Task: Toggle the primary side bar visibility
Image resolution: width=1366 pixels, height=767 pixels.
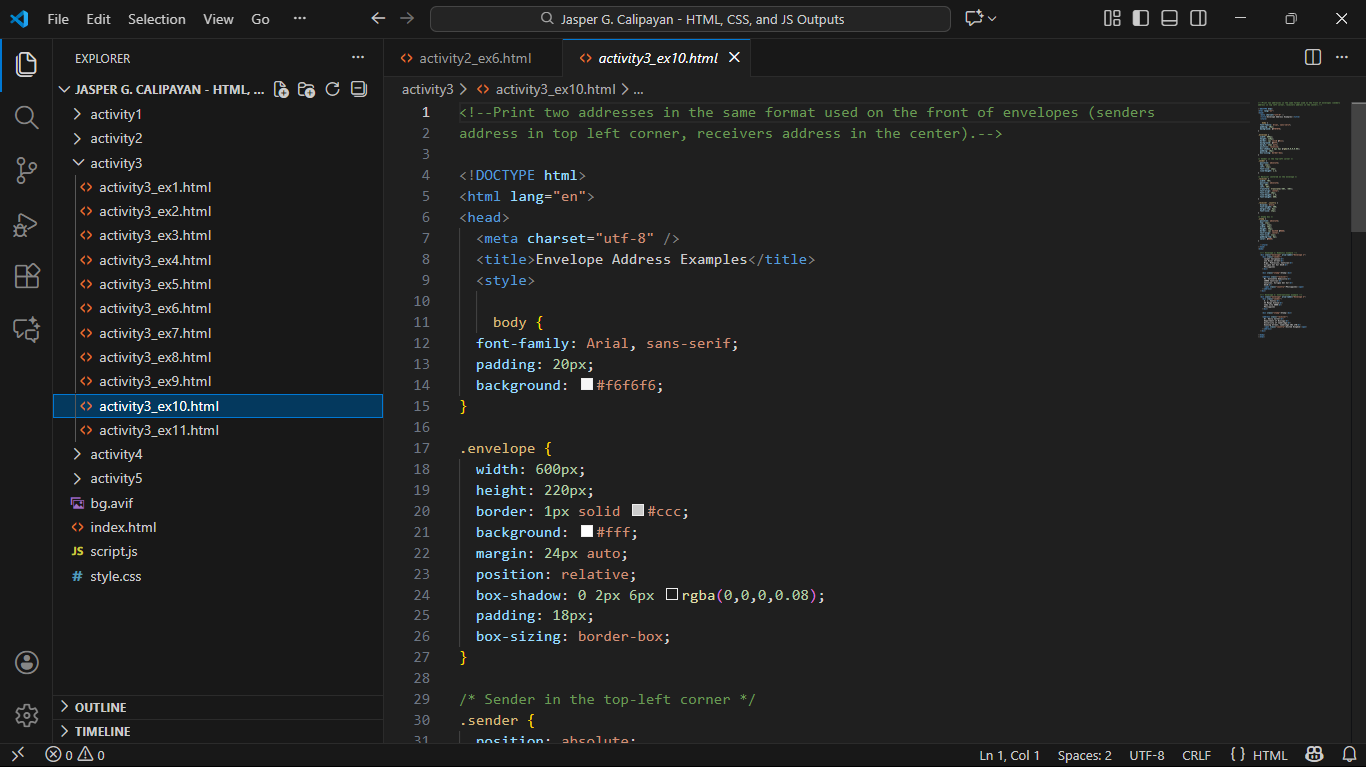Action: [1140, 19]
